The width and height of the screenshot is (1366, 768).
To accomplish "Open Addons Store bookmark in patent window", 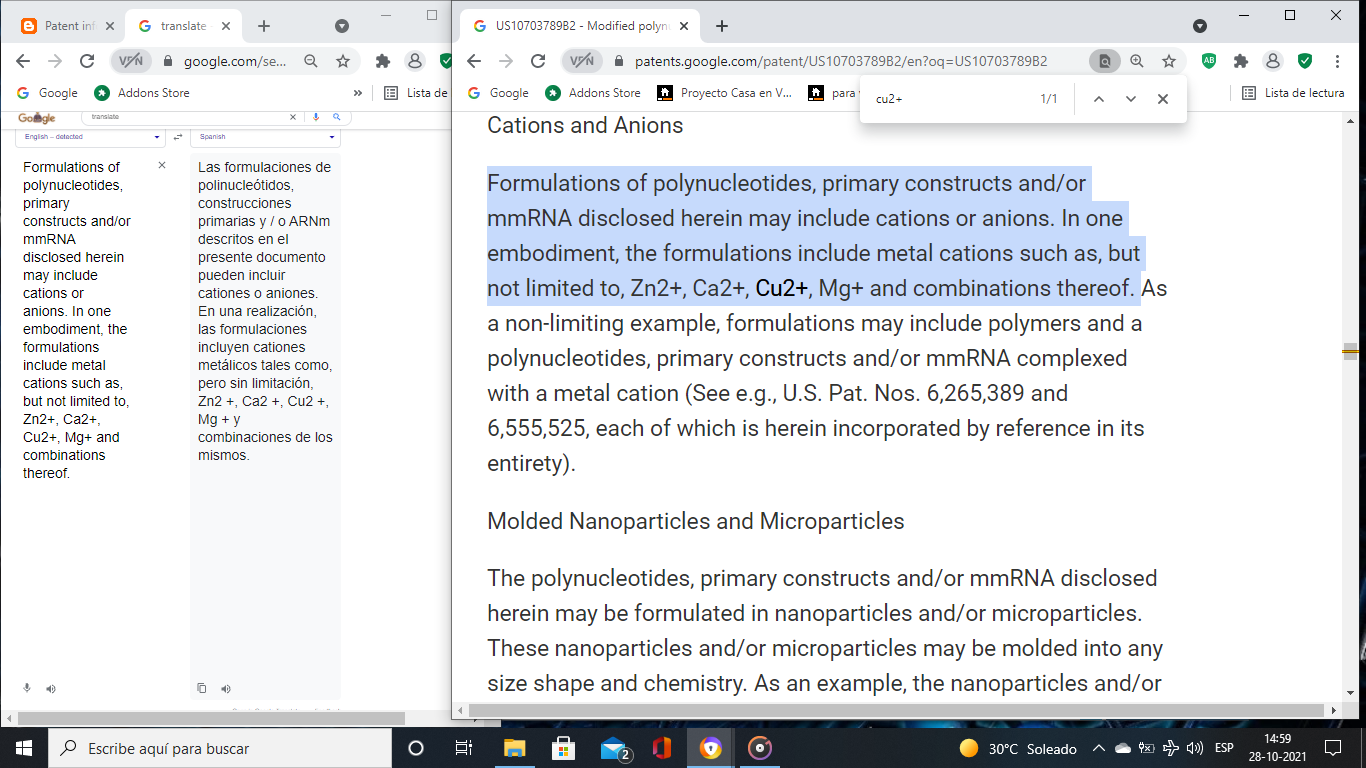I will [x=592, y=93].
